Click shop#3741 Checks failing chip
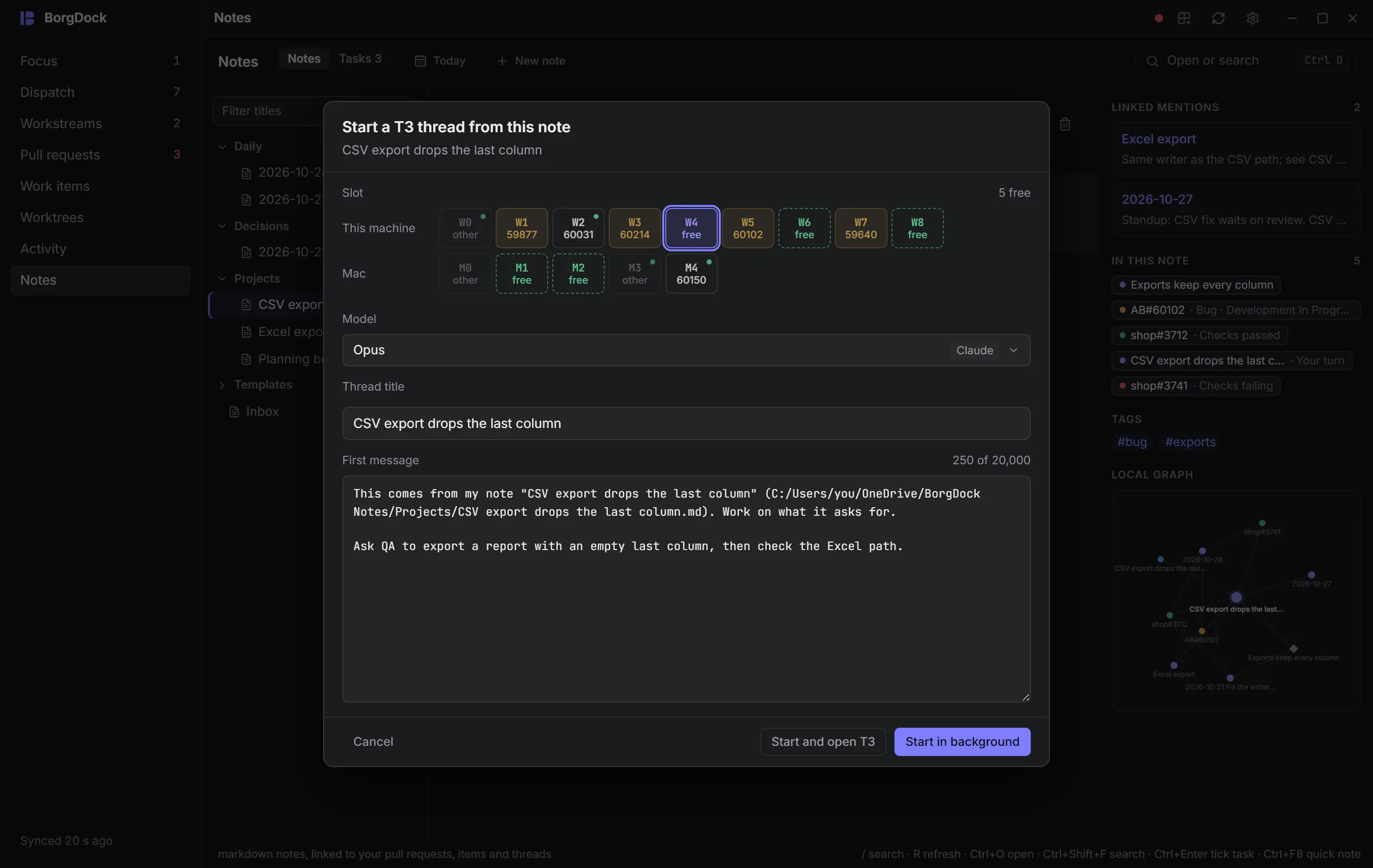This screenshot has height=868, width=1373. pos(1196,386)
